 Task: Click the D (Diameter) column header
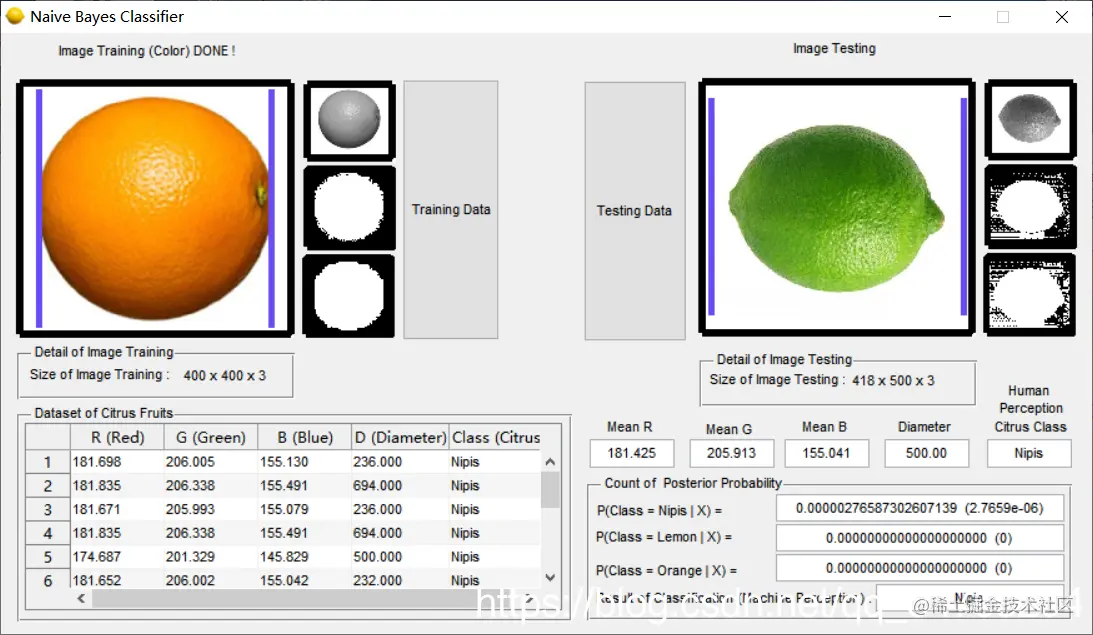click(399, 438)
